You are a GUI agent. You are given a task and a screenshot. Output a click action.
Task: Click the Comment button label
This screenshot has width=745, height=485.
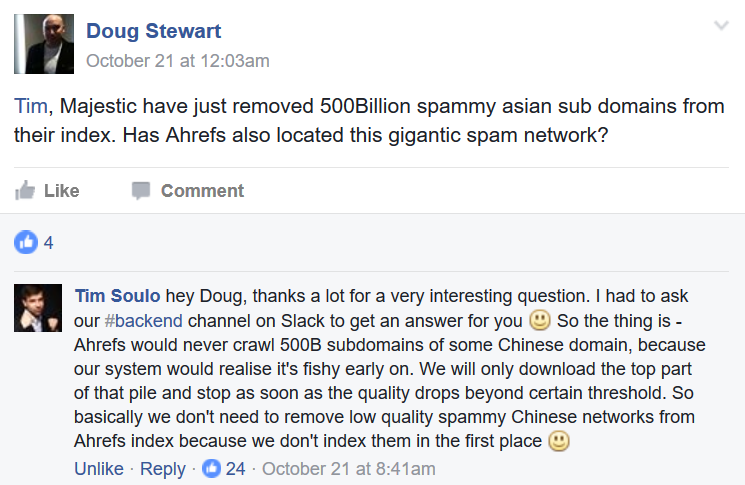click(x=202, y=190)
